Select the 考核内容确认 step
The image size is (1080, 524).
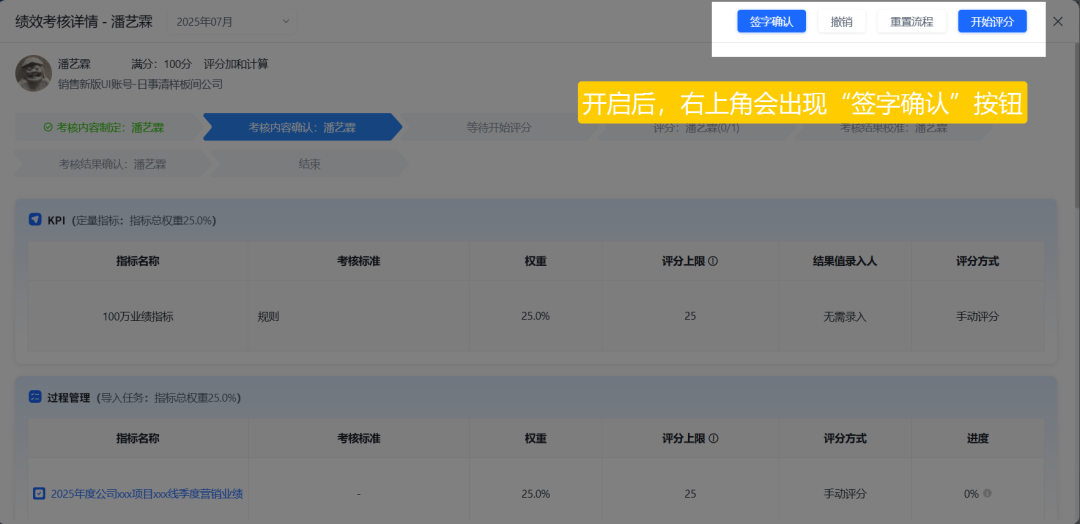[302, 127]
